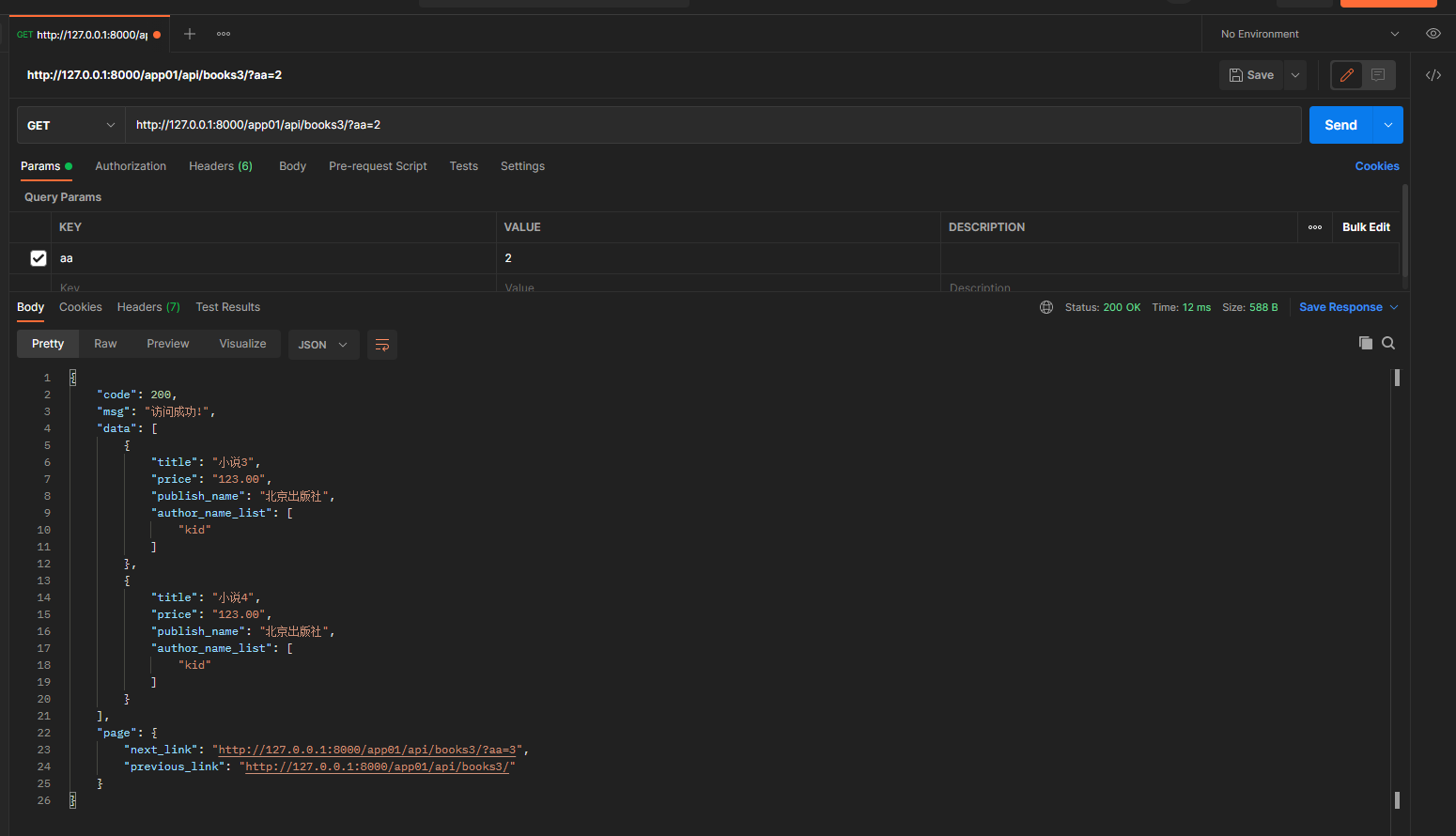The width and height of the screenshot is (1456, 836).
Task: Select the Pretty response view
Action: 48,344
